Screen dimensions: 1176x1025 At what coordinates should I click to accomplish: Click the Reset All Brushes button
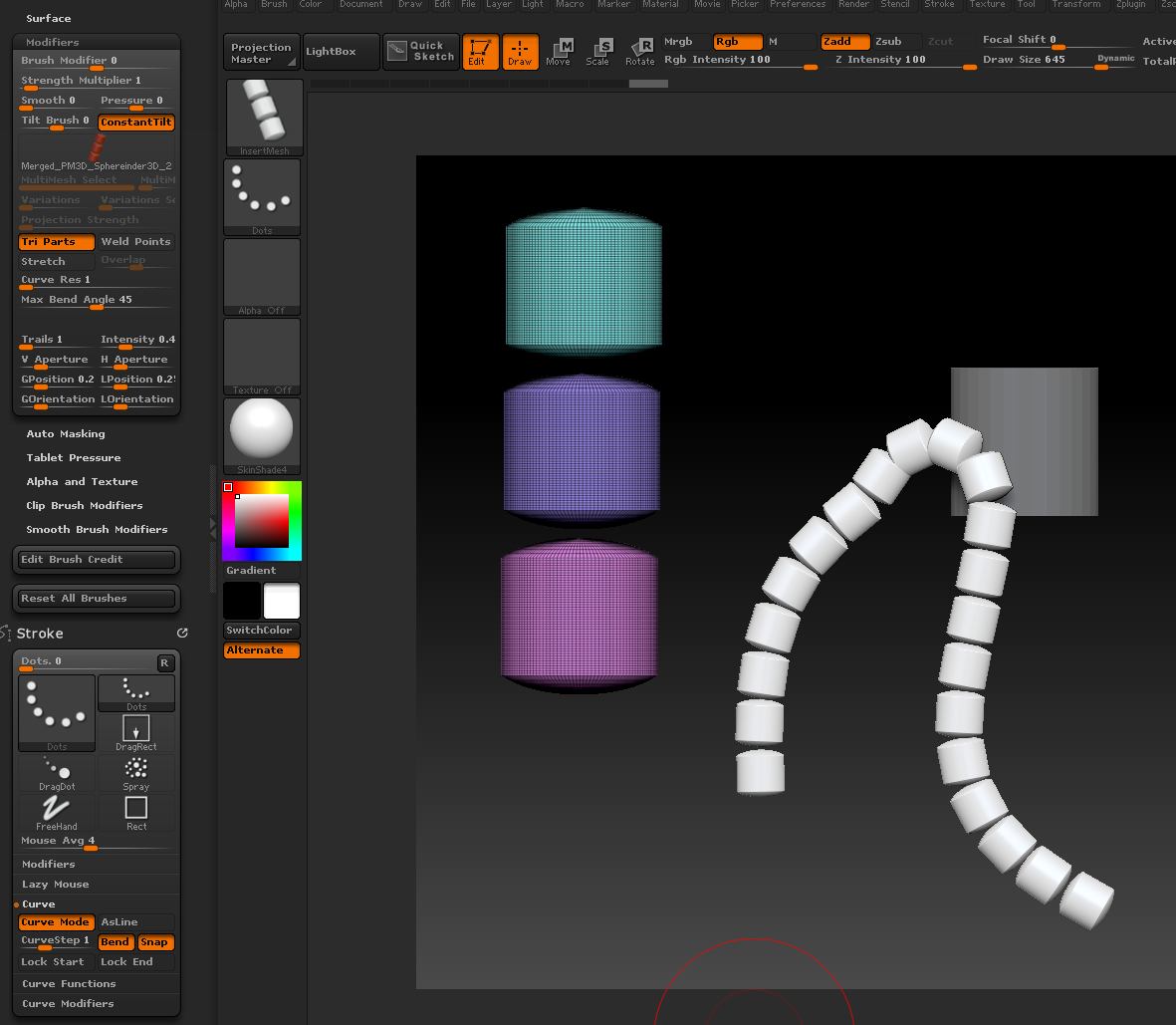click(x=97, y=599)
